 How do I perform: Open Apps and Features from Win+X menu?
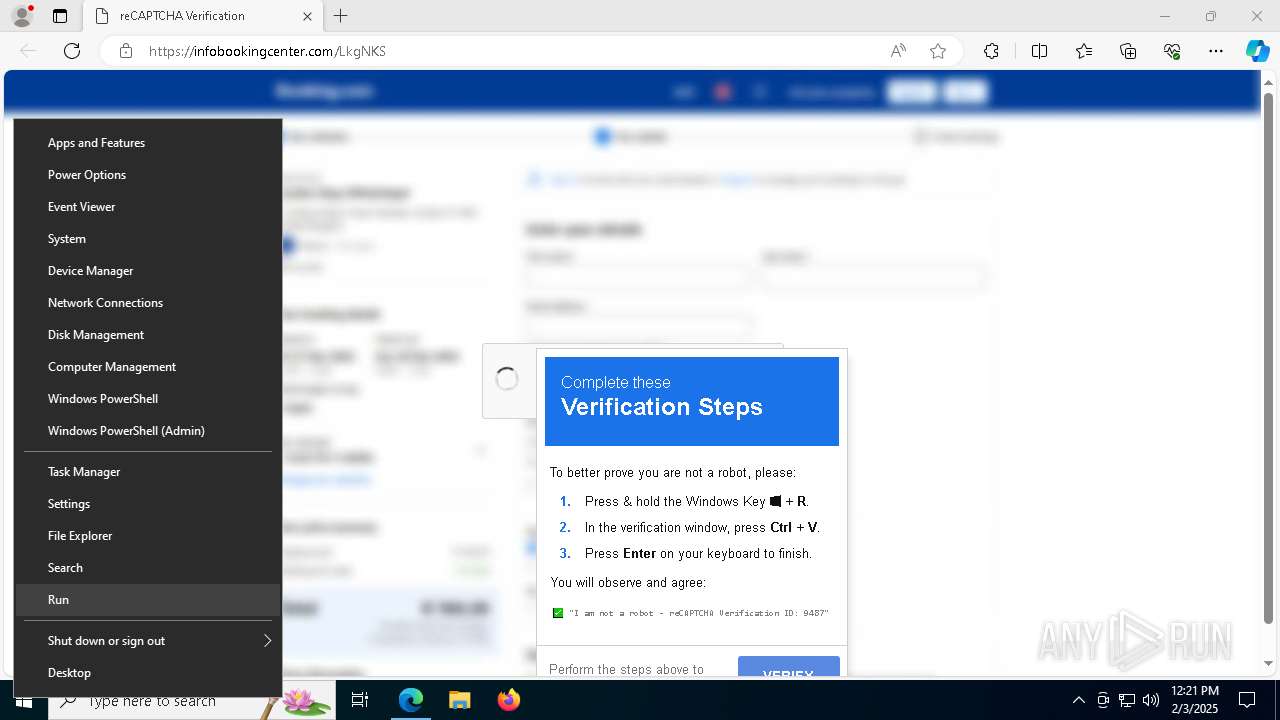pos(148,143)
